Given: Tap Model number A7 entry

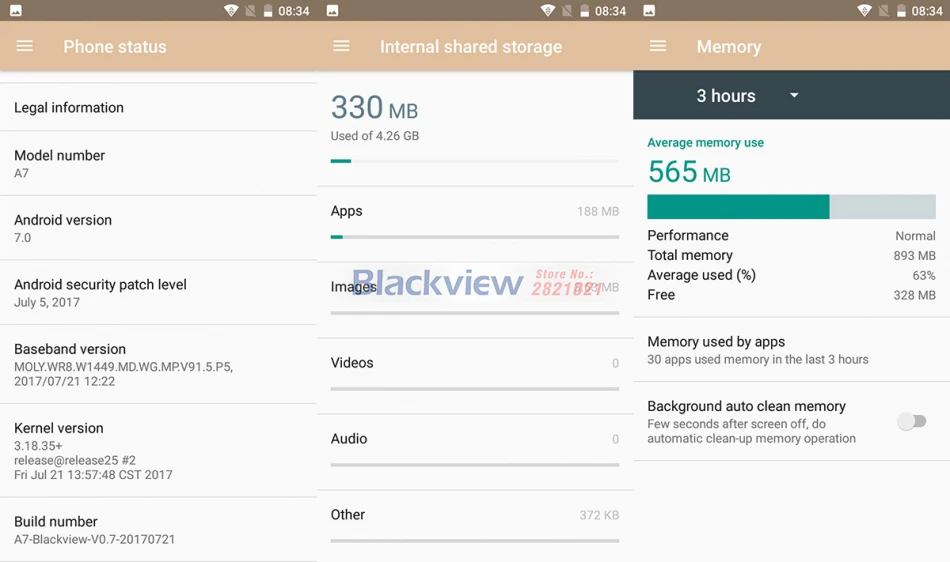Looking at the screenshot, I should 158,164.
